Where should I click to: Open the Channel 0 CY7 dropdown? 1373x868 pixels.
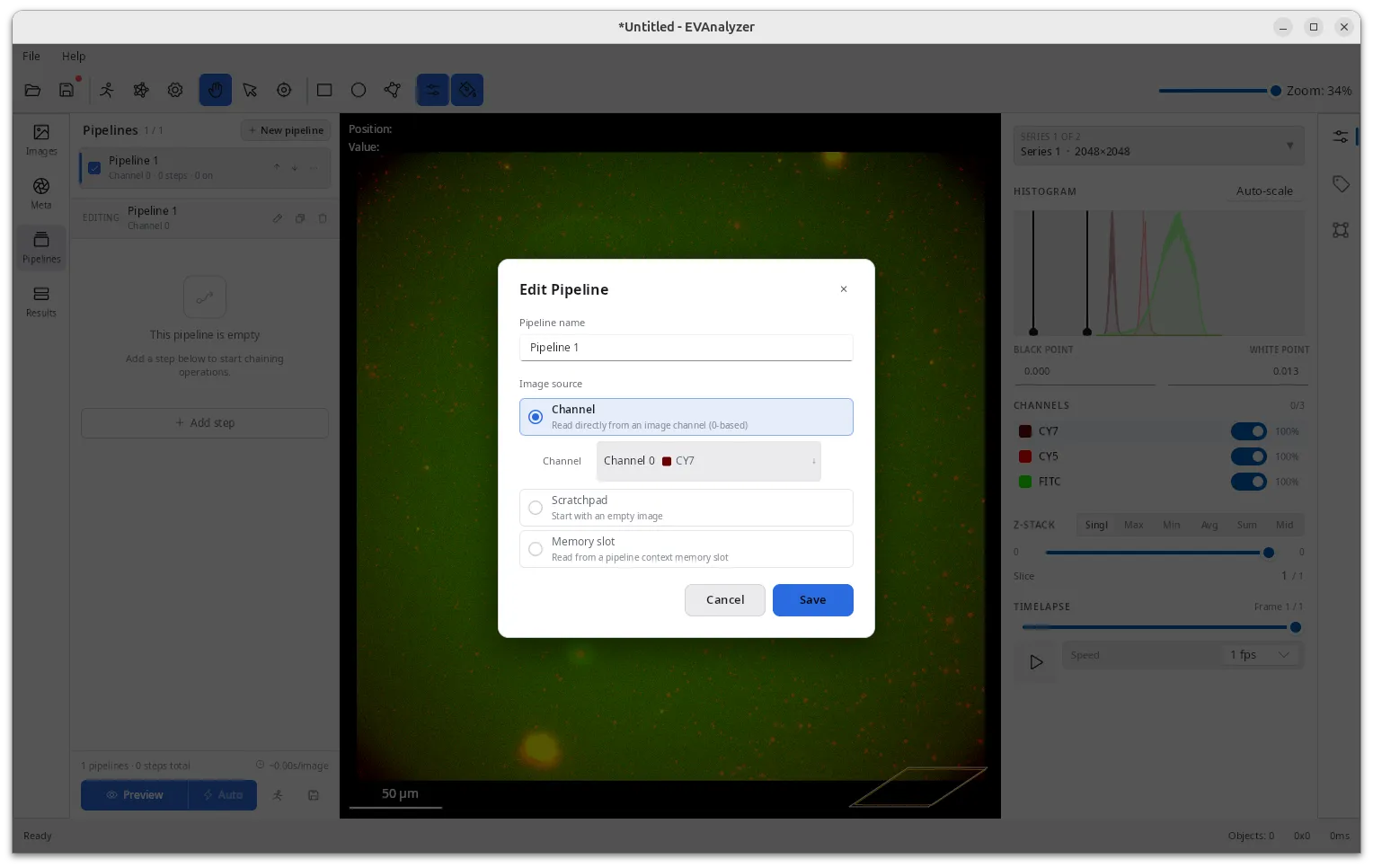709,461
